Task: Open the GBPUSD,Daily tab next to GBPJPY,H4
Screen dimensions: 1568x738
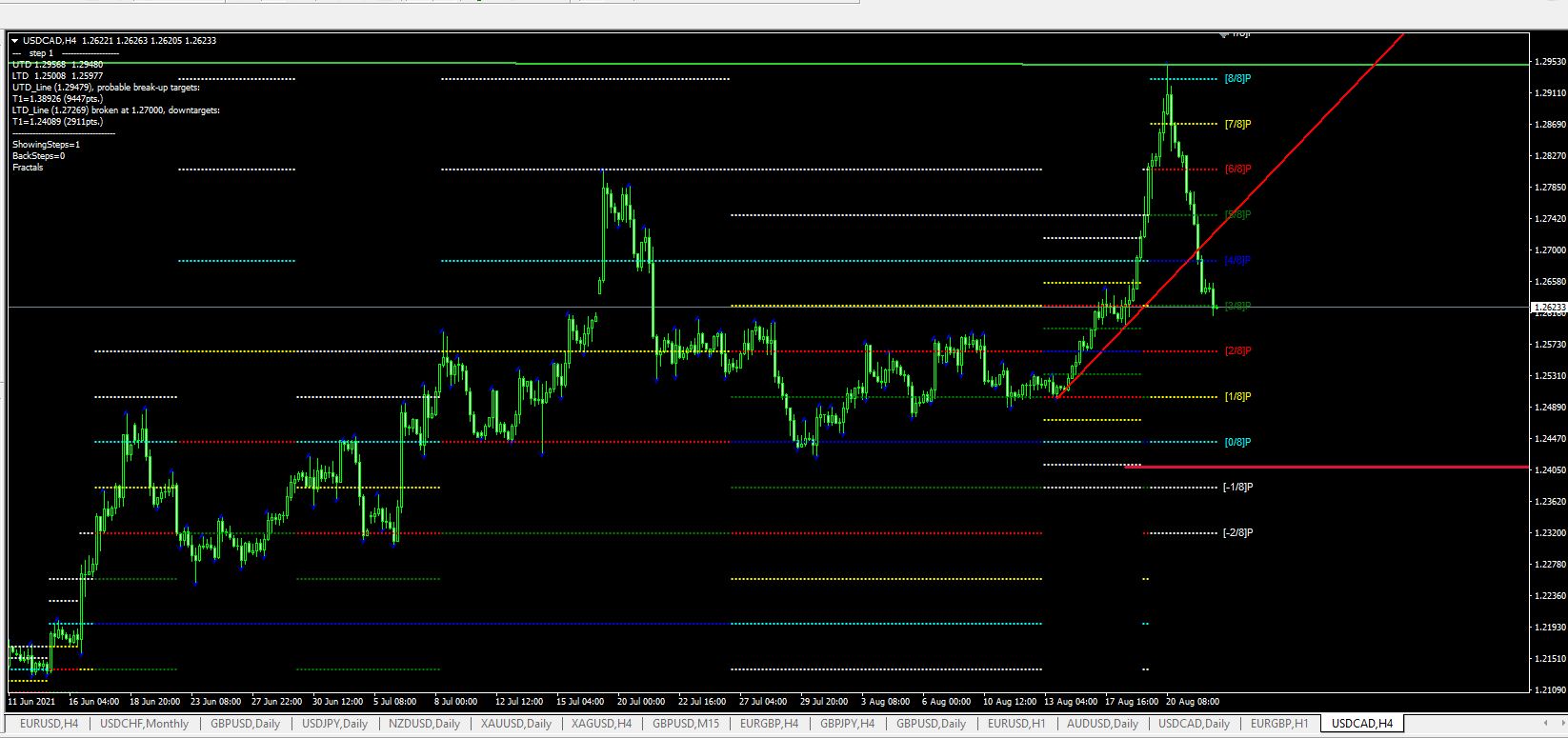Action: pos(933,724)
